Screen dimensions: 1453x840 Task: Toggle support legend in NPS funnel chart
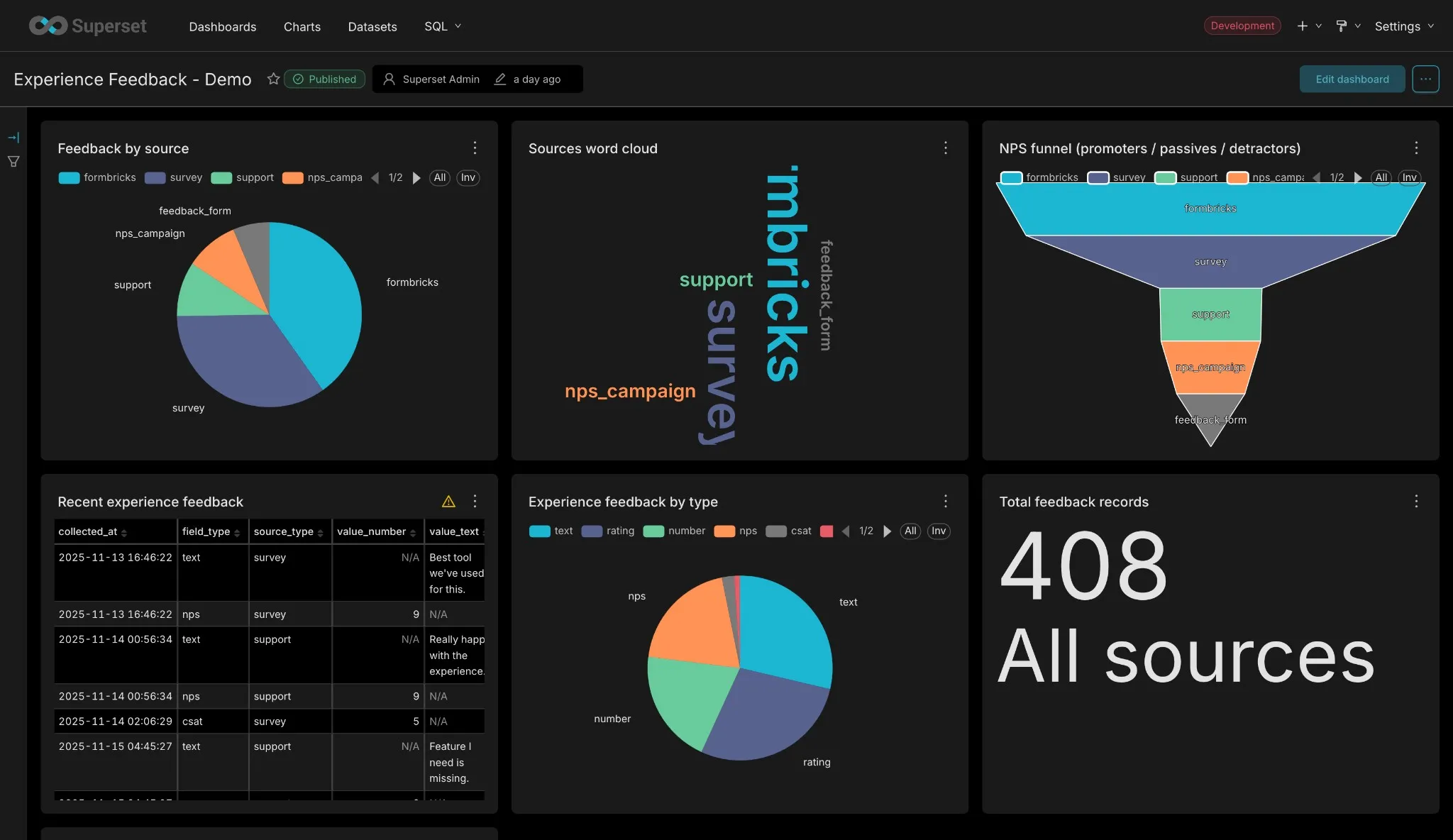click(x=1186, y=177)
